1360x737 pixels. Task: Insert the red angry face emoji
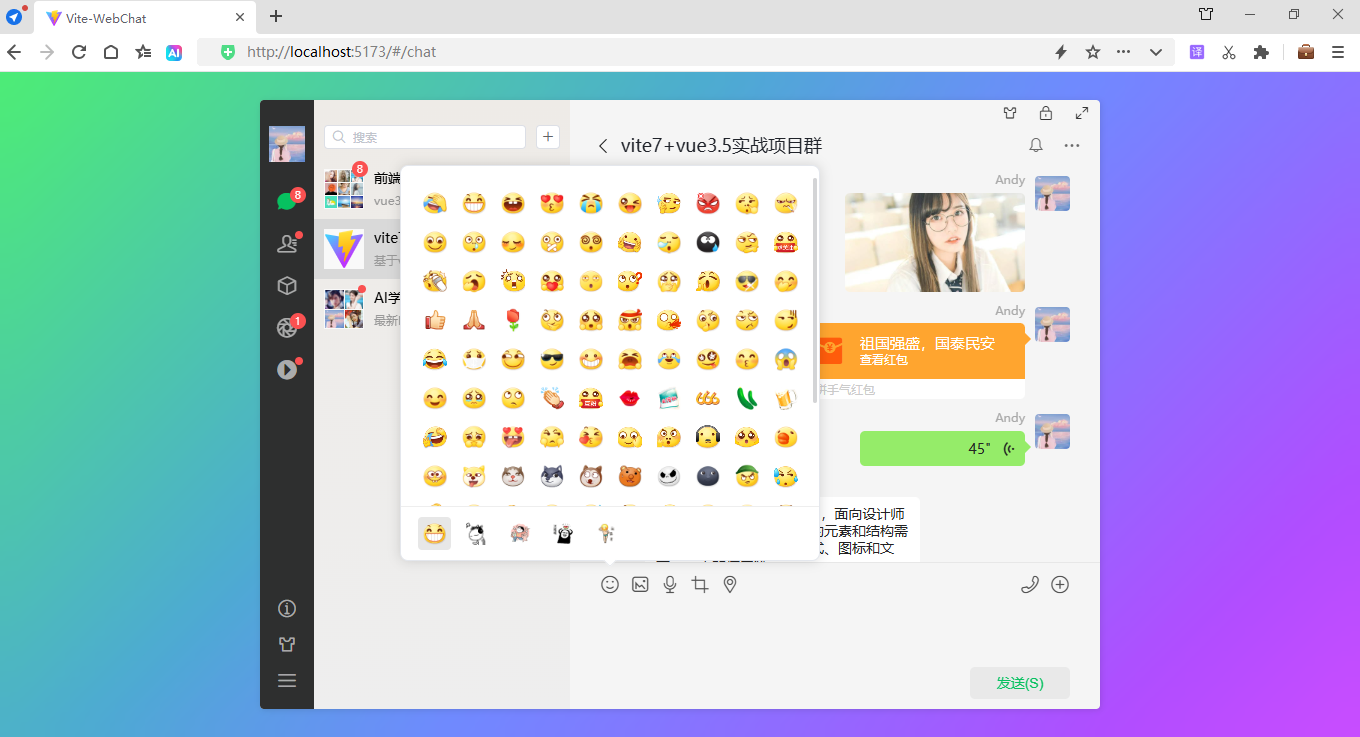707,204
